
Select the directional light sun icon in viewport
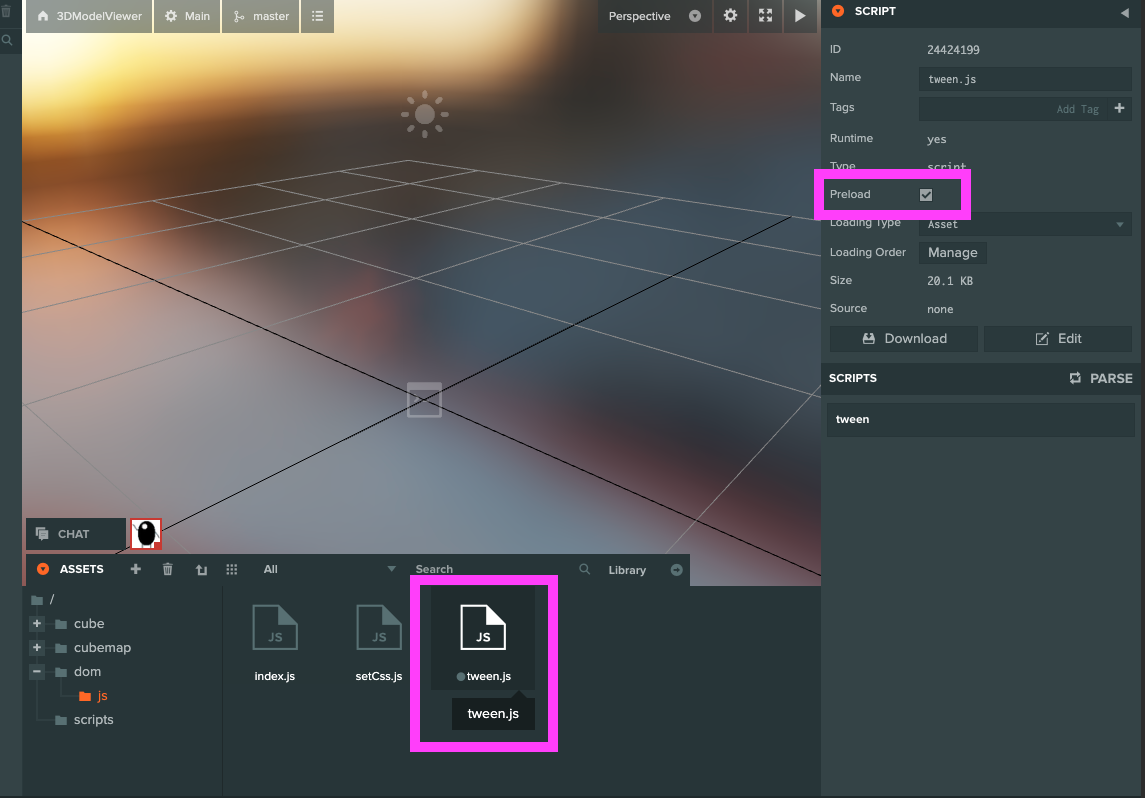coord(424,114)
